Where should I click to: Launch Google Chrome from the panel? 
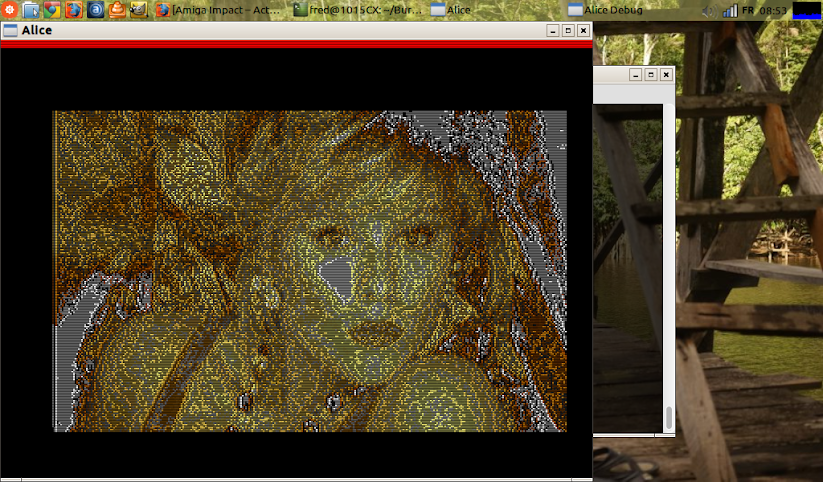[52, 9]
